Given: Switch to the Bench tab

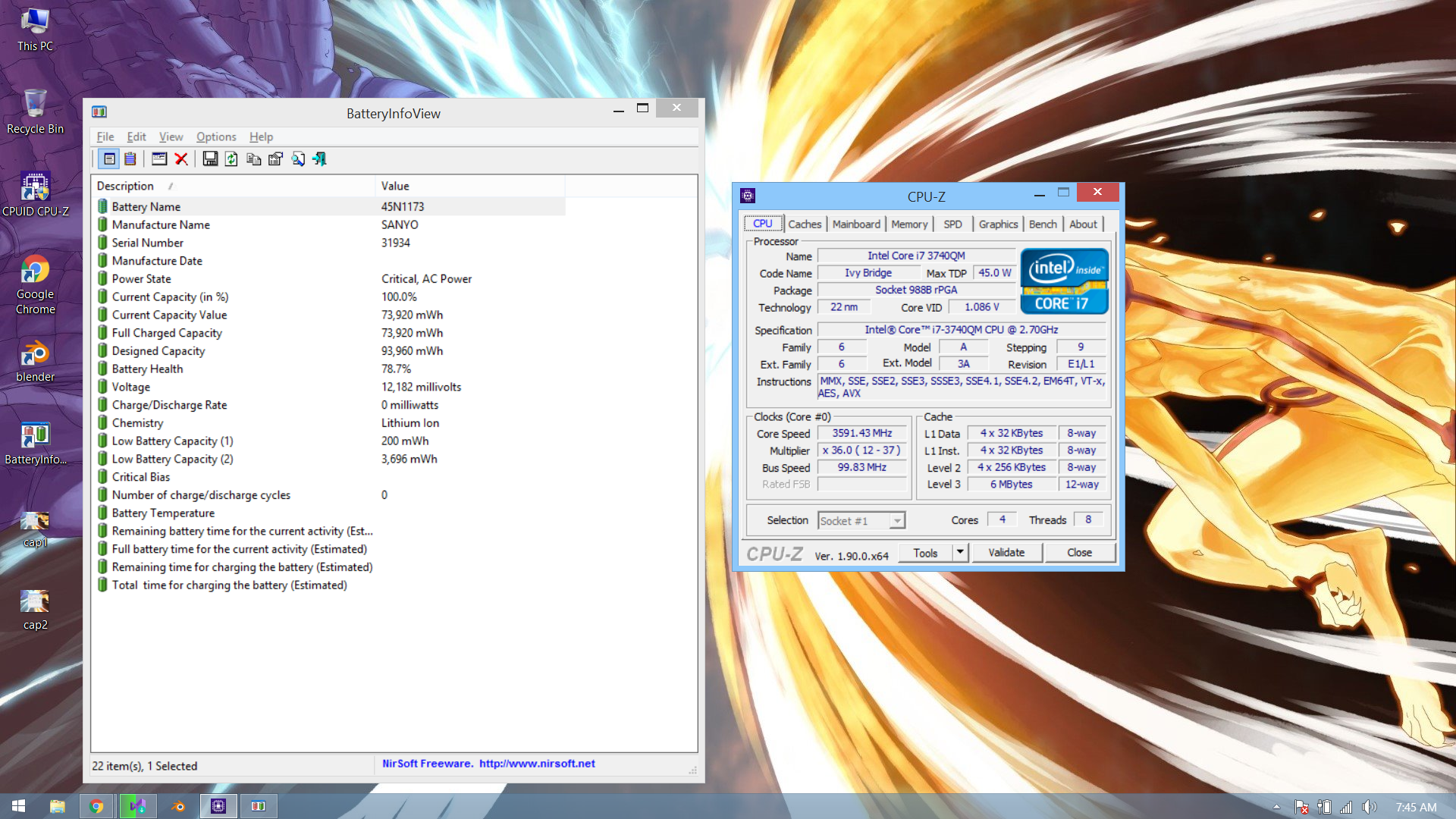Looking at the screenshot, I should coord(1043,224).
